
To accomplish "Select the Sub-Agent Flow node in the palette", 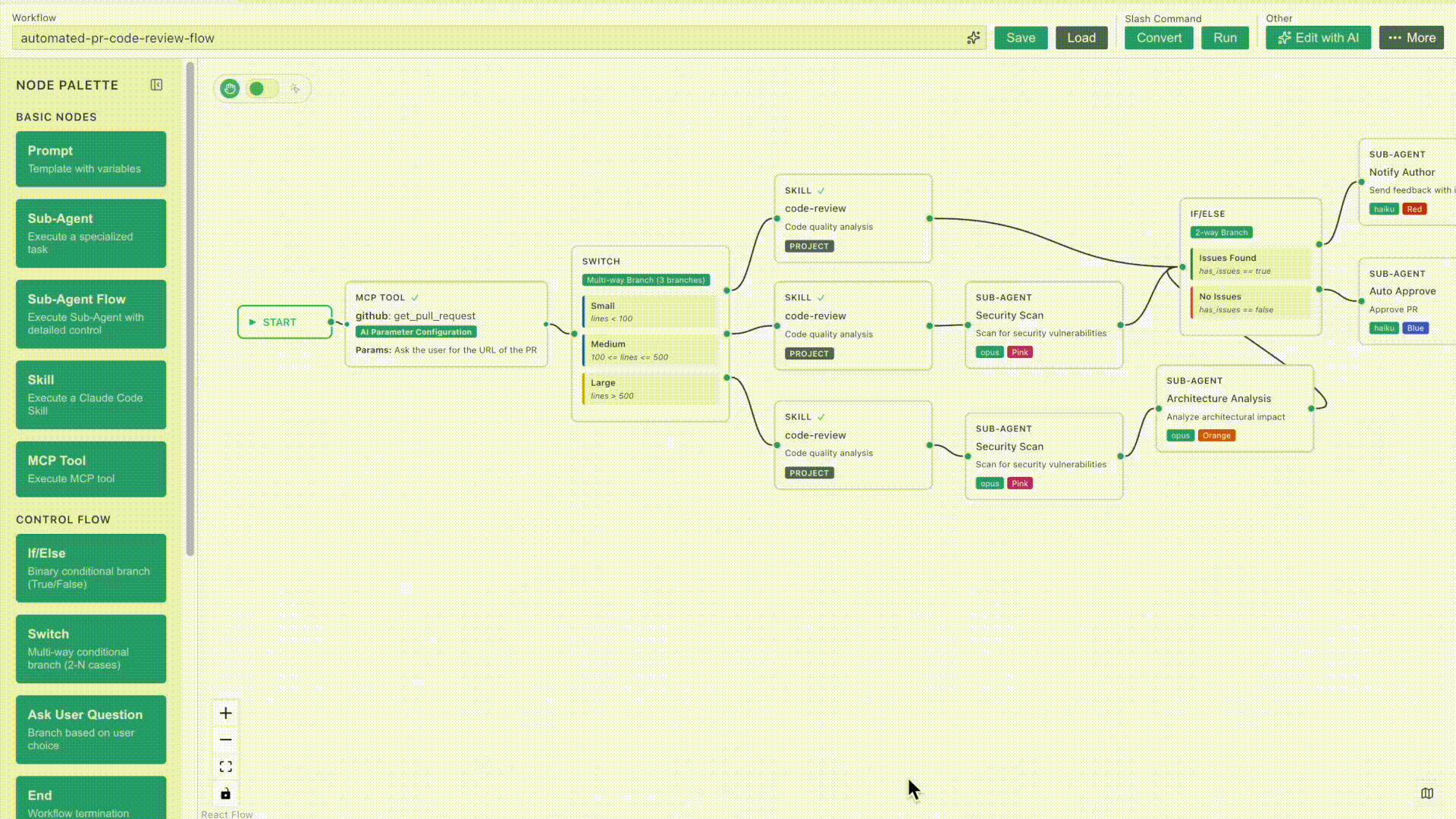I will click(90, 314).
